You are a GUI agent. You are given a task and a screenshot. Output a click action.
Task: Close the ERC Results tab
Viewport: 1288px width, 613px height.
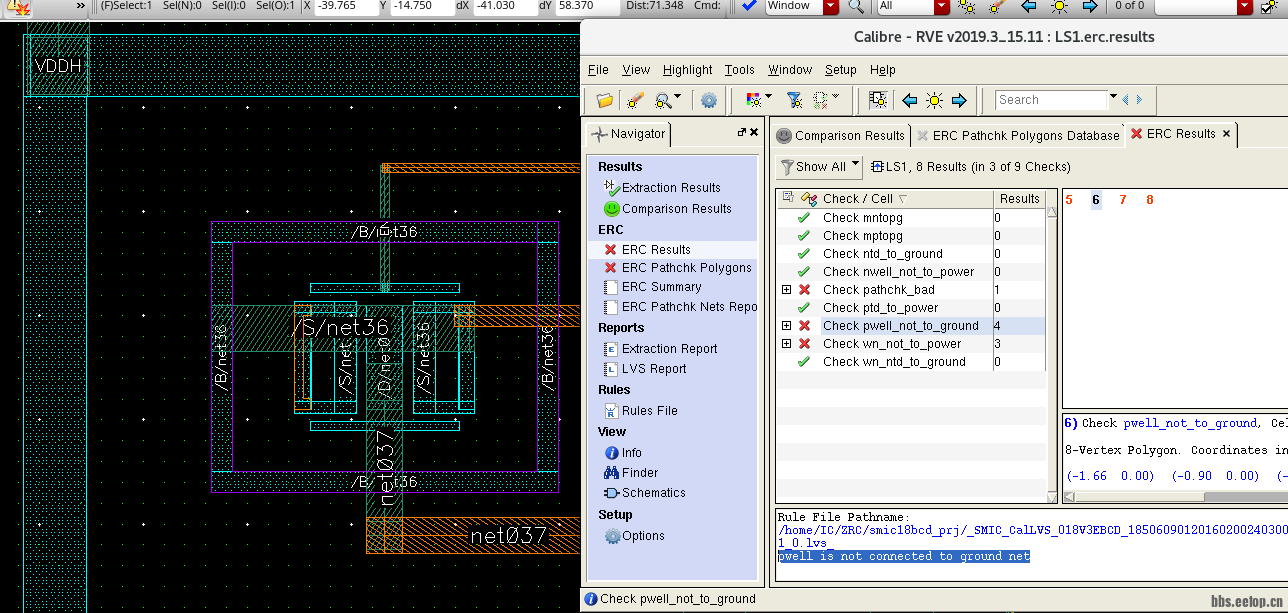(x=1226, y=134)
